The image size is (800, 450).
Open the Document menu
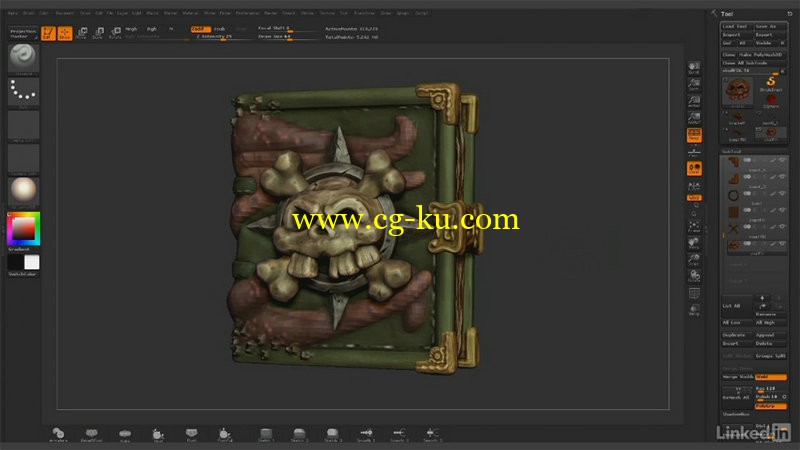point(65,13)
